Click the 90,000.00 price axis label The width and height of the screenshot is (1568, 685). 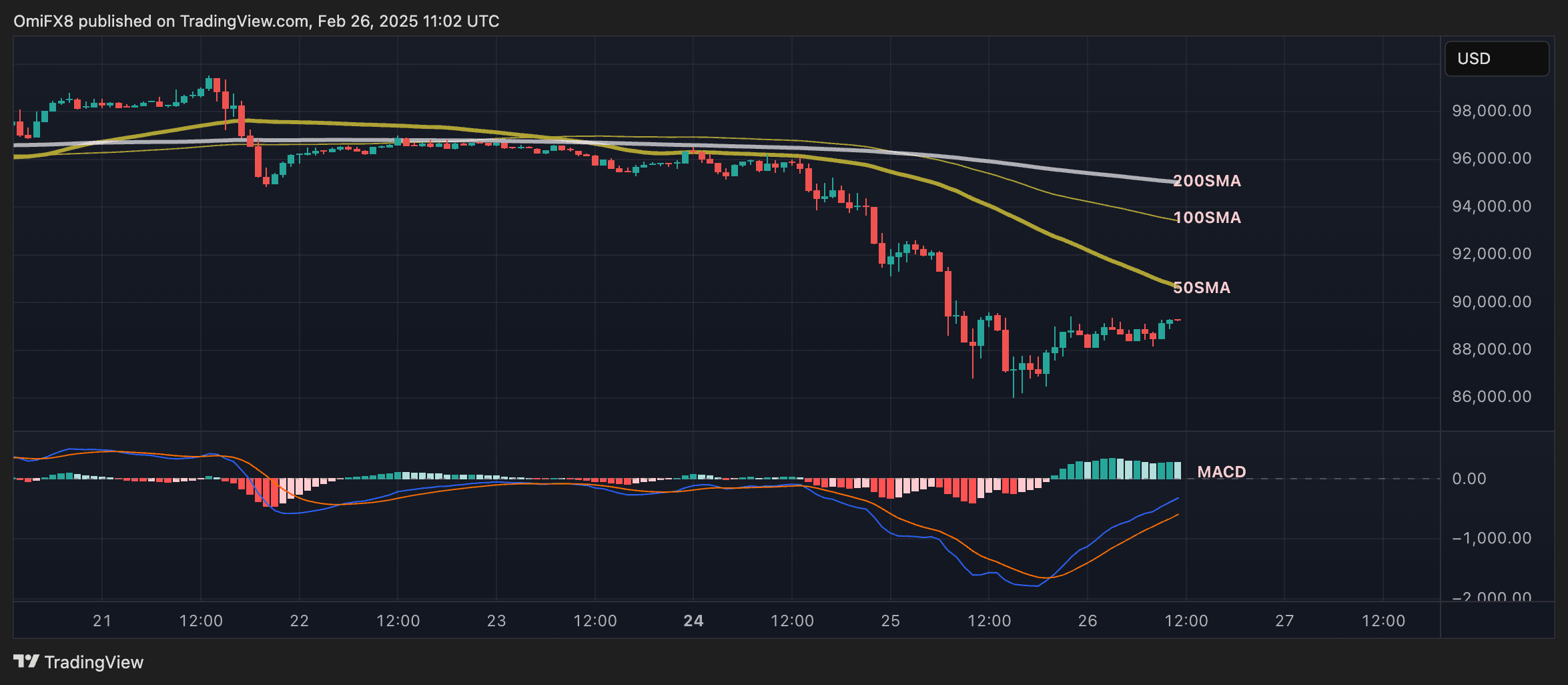[1492, 302]
